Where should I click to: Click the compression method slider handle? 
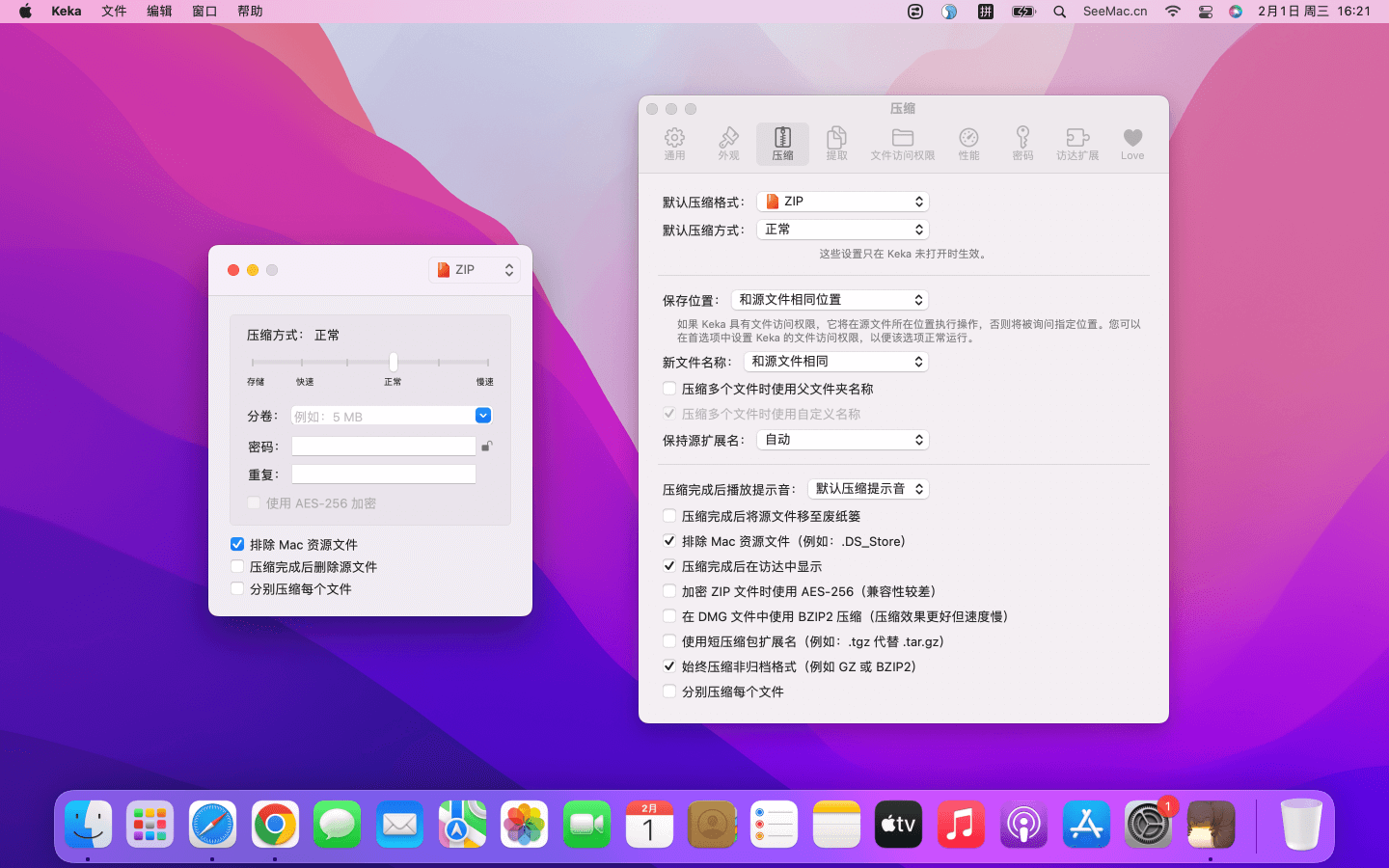click(394, 362)
